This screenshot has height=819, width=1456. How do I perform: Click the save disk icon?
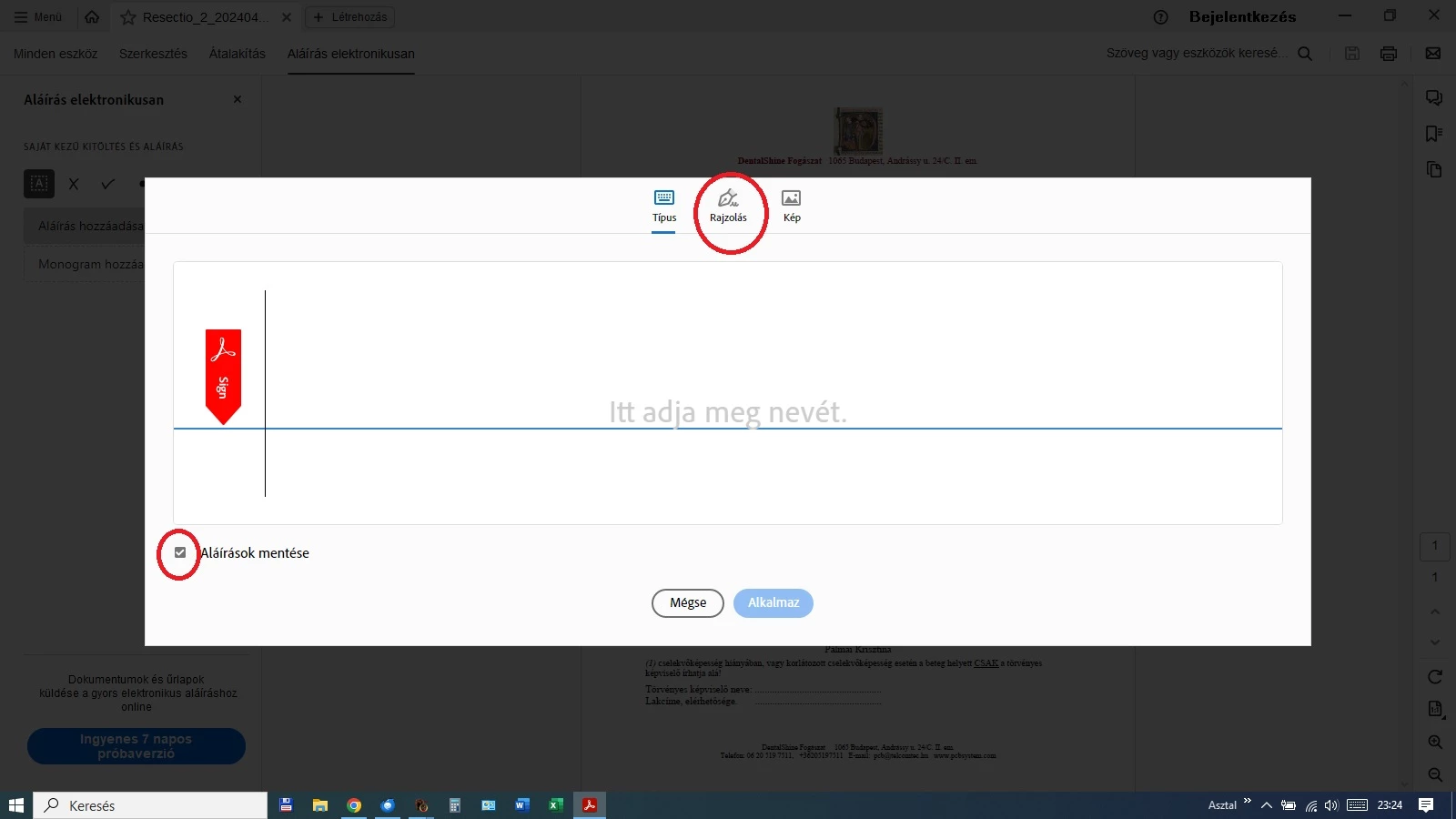(1352, 54)
